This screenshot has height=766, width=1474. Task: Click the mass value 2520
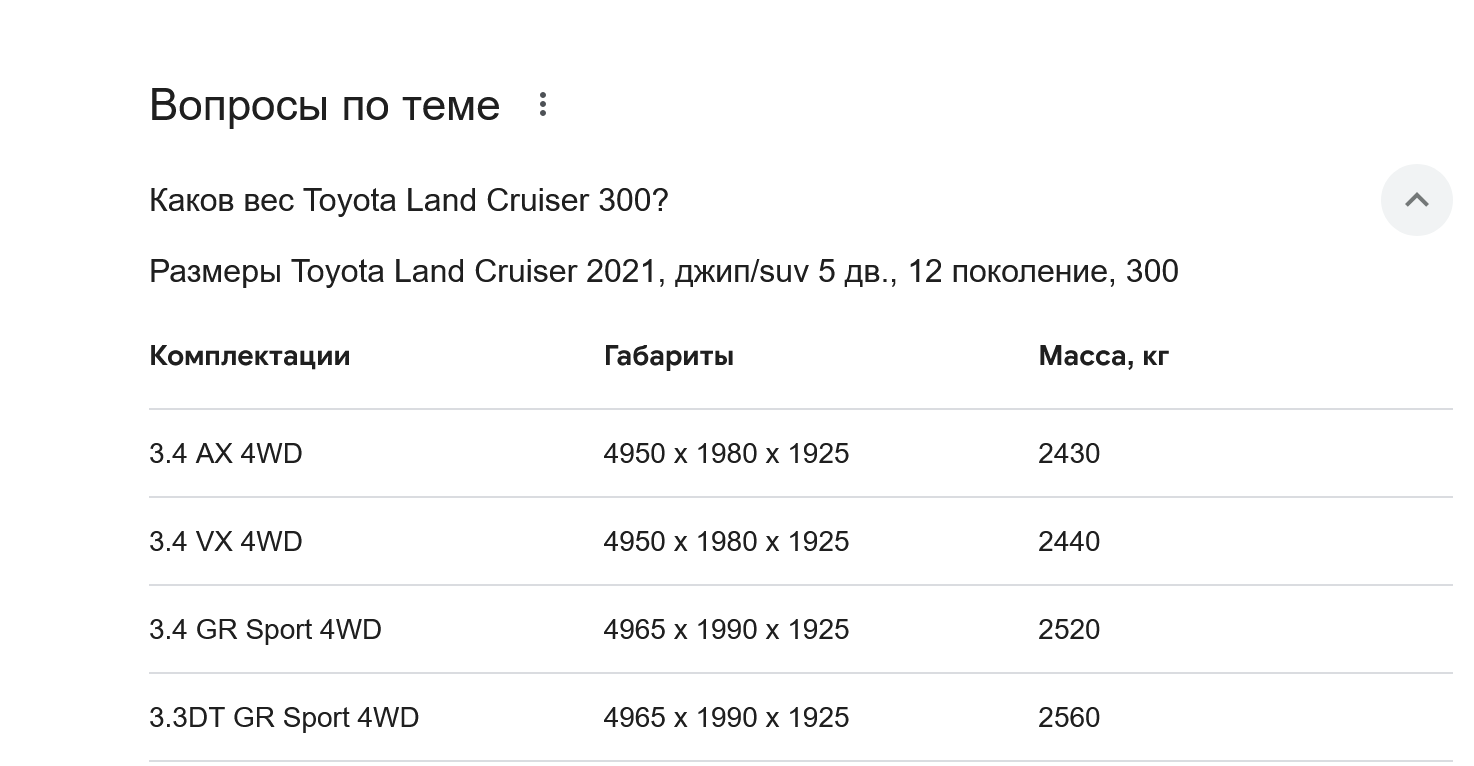(x=1069, y=629)
